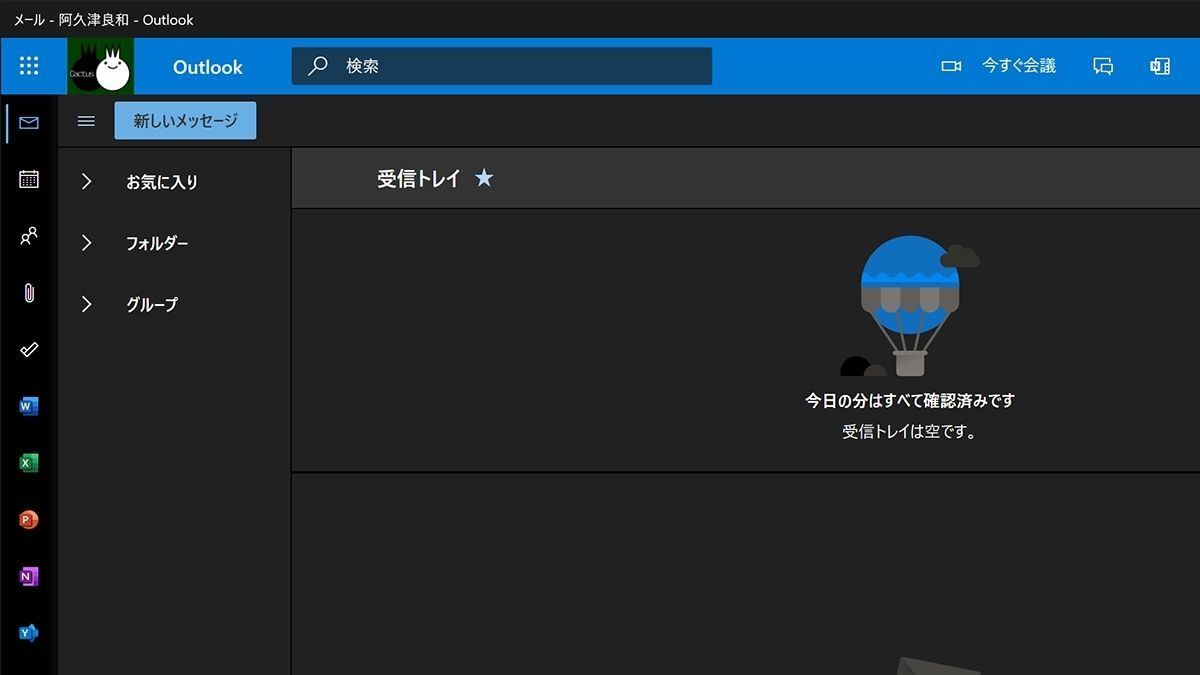1200x675 pixels.
Task: Select グループ in folder pane
Action: tap(152, 304)
